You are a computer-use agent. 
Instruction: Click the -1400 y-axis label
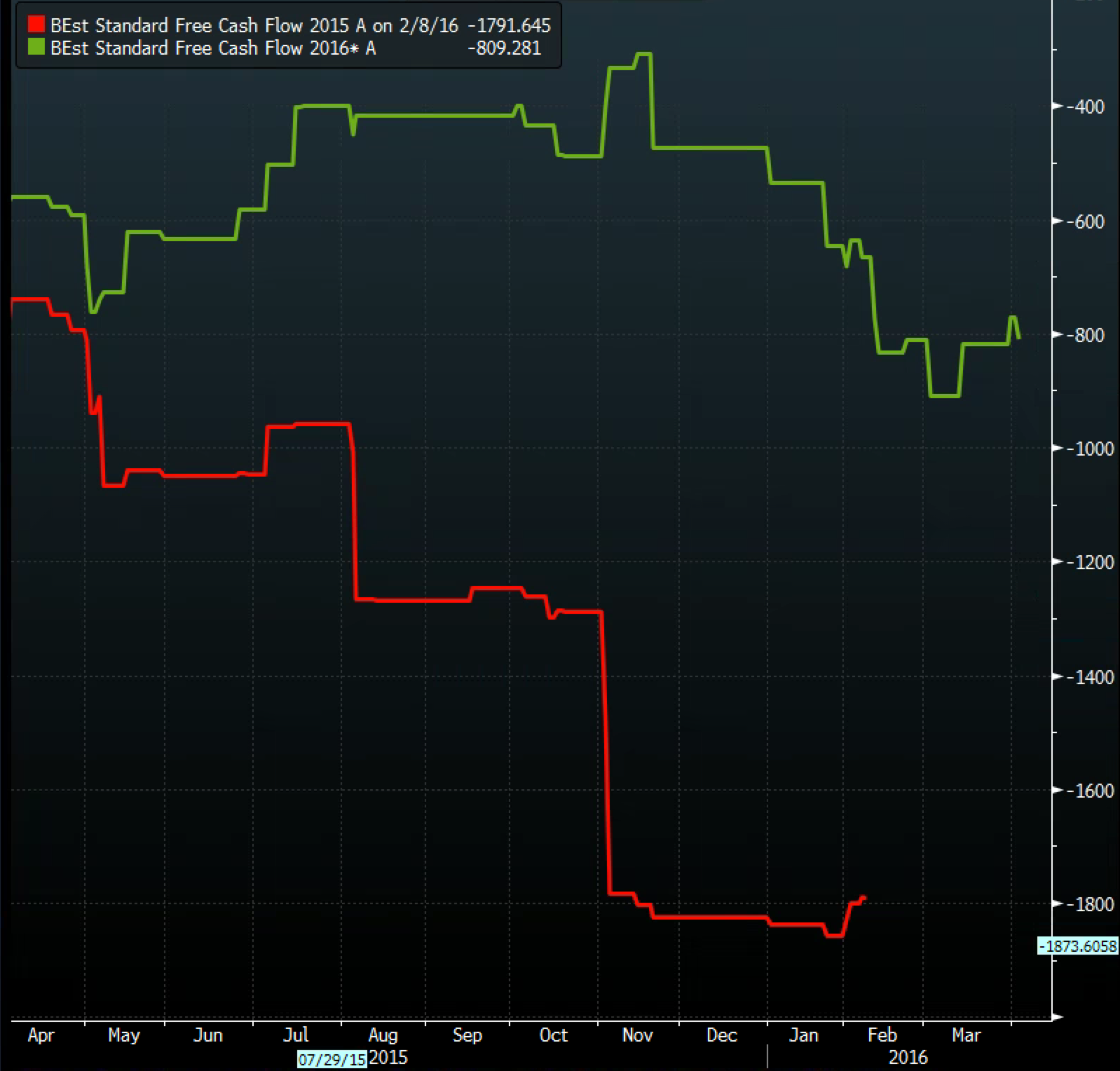tap(1091, 677)
